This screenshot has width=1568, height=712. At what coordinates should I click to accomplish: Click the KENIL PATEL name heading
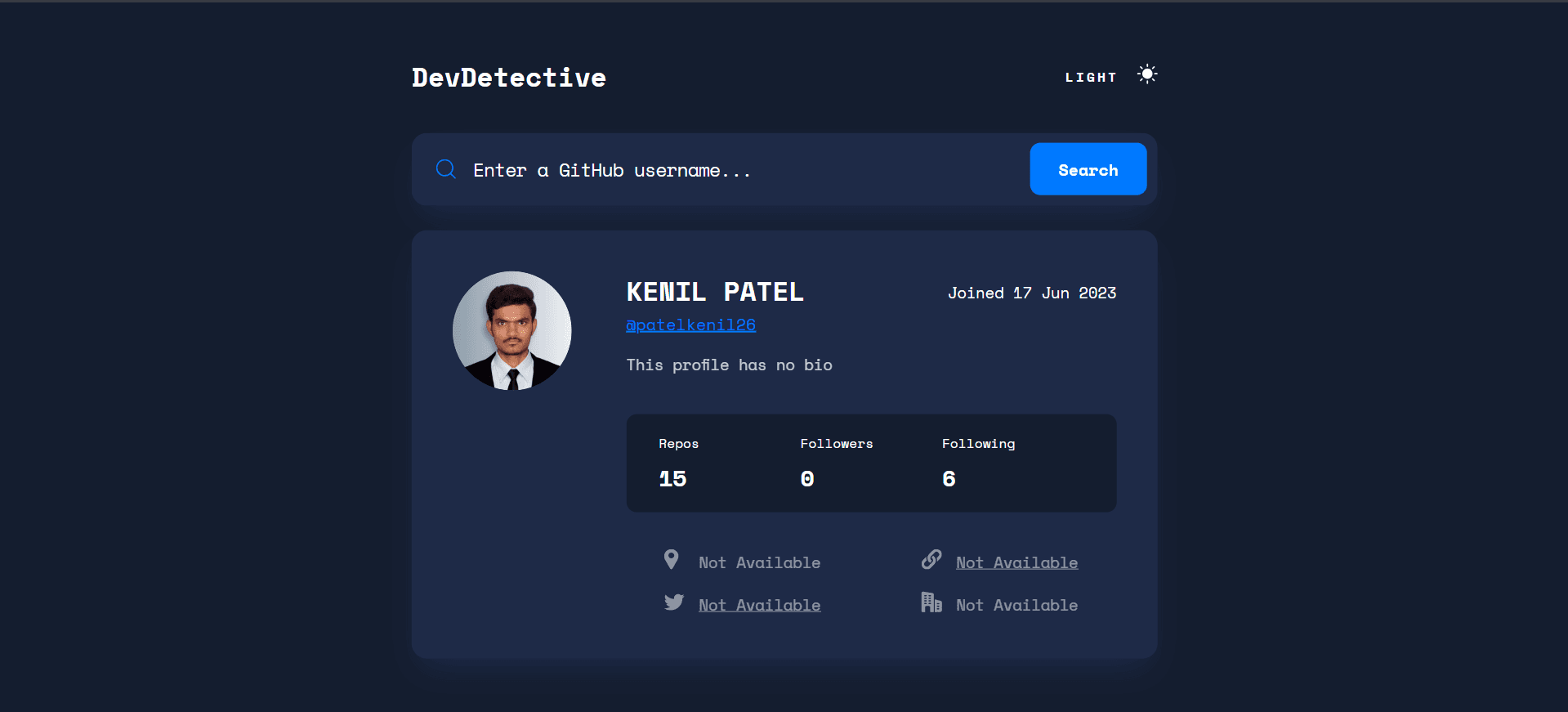pos(715,292)
